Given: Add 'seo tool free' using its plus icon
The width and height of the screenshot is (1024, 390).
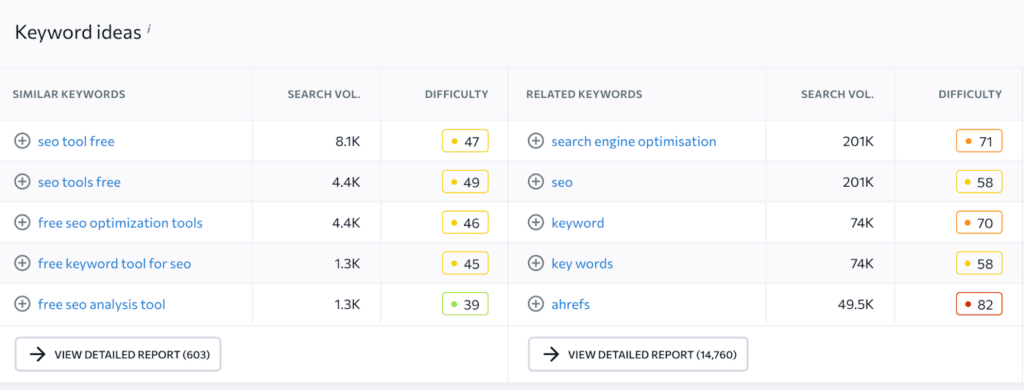Looking at the screenshot, I should [x=22, y=141].
